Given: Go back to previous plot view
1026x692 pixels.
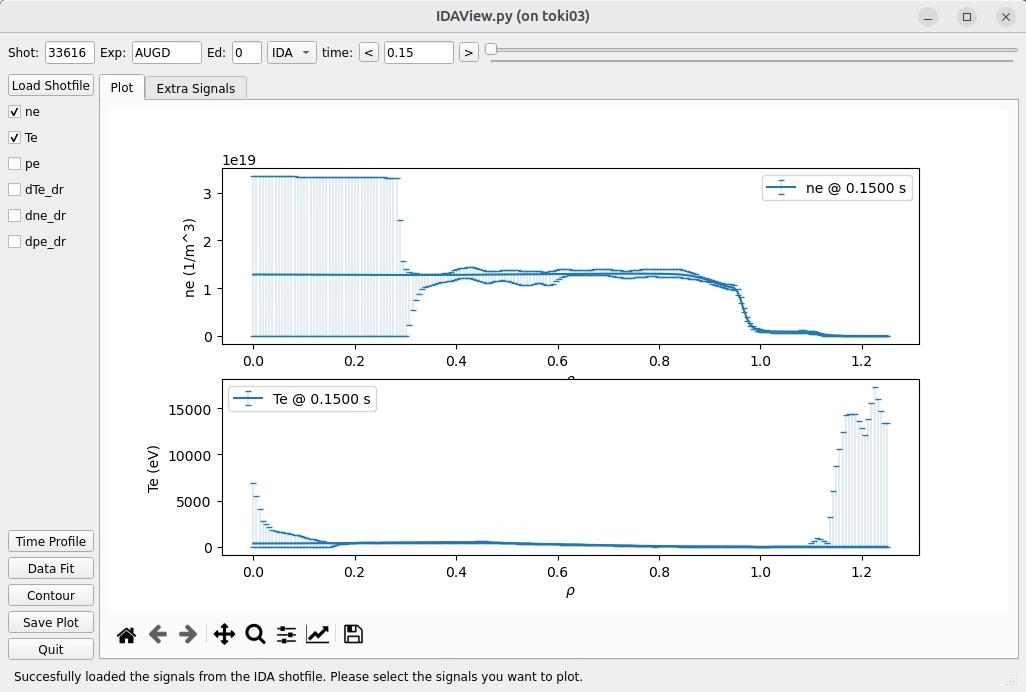Looking at the screenshot, I should tap(157, 635).
